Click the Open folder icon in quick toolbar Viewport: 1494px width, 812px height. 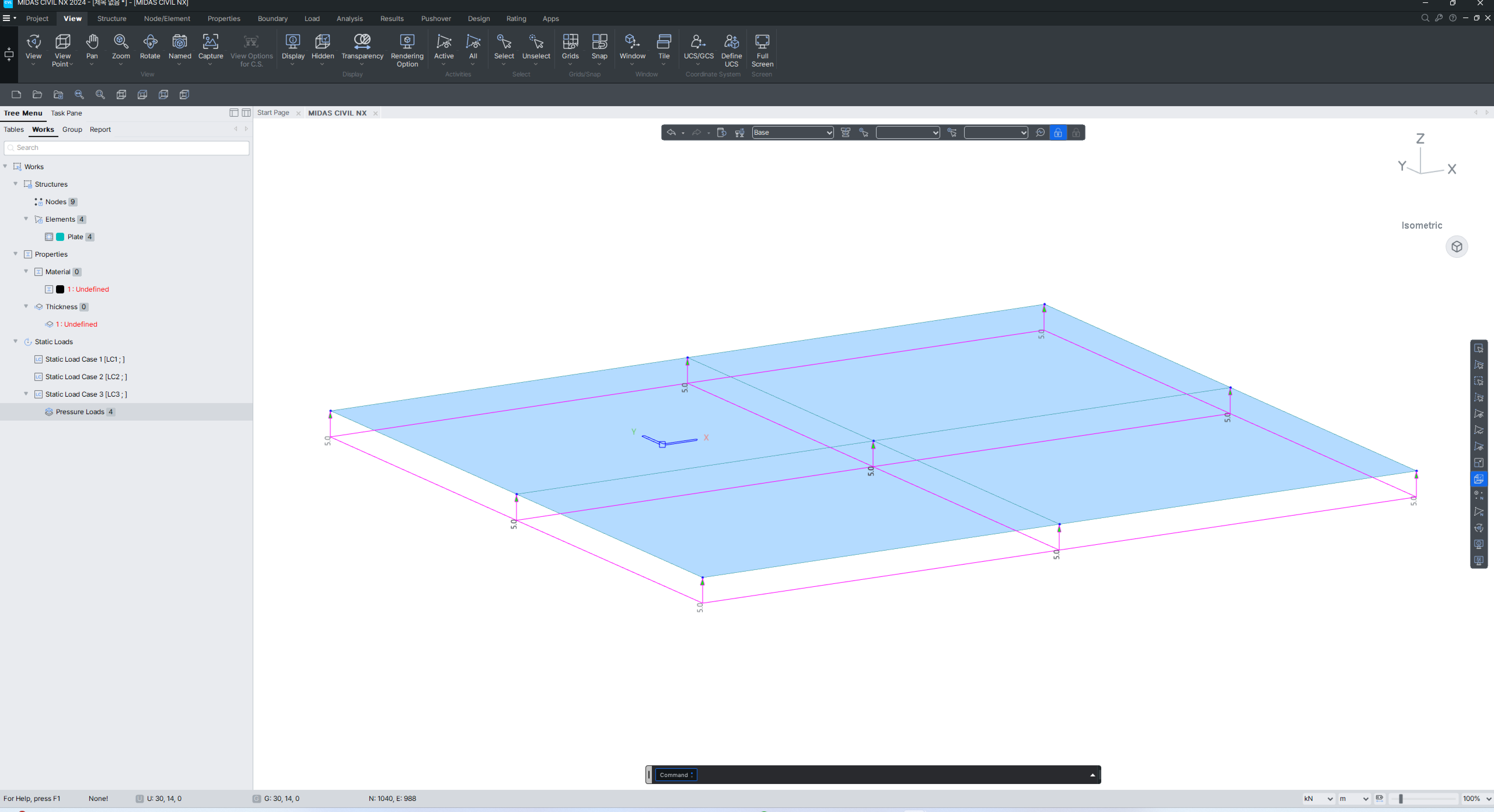pos(37,94)
